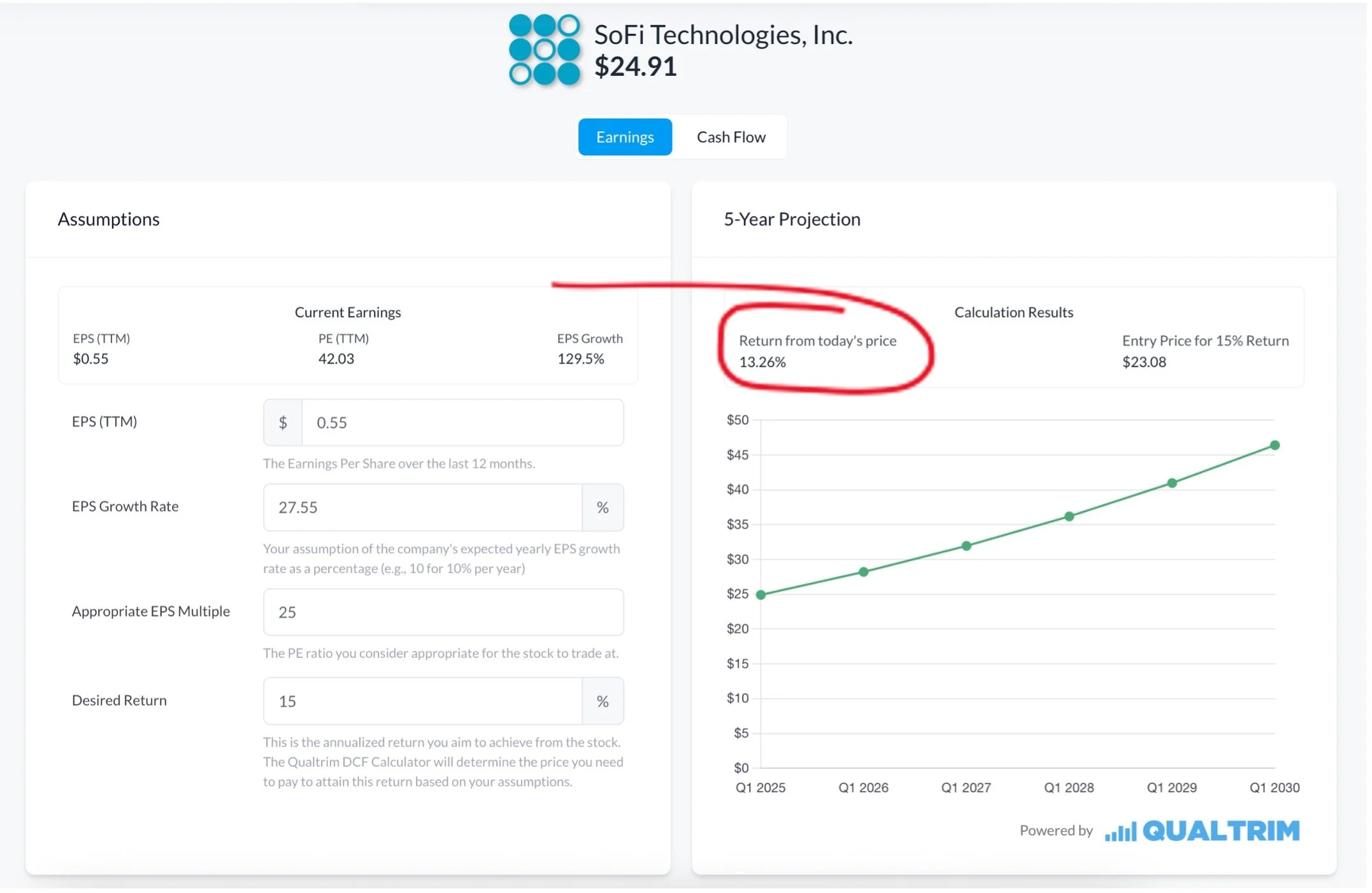
Task: Click the Q1 2029 data point on chart
Action: [x=1172, y=483]
